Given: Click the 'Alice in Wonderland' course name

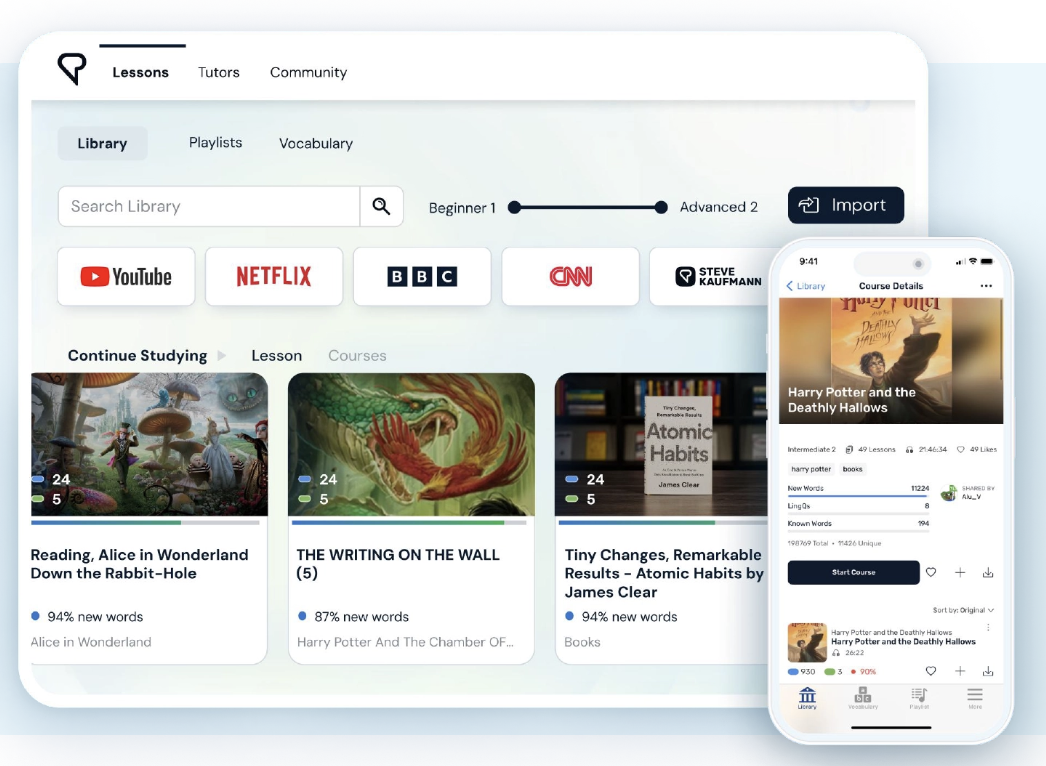Looking at the screenshot, I should [91, 642].
